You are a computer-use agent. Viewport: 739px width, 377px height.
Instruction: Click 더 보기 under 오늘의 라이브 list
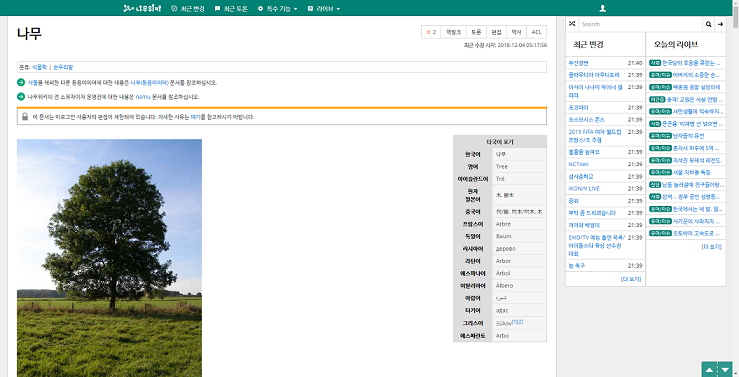[x=712, y=246]
